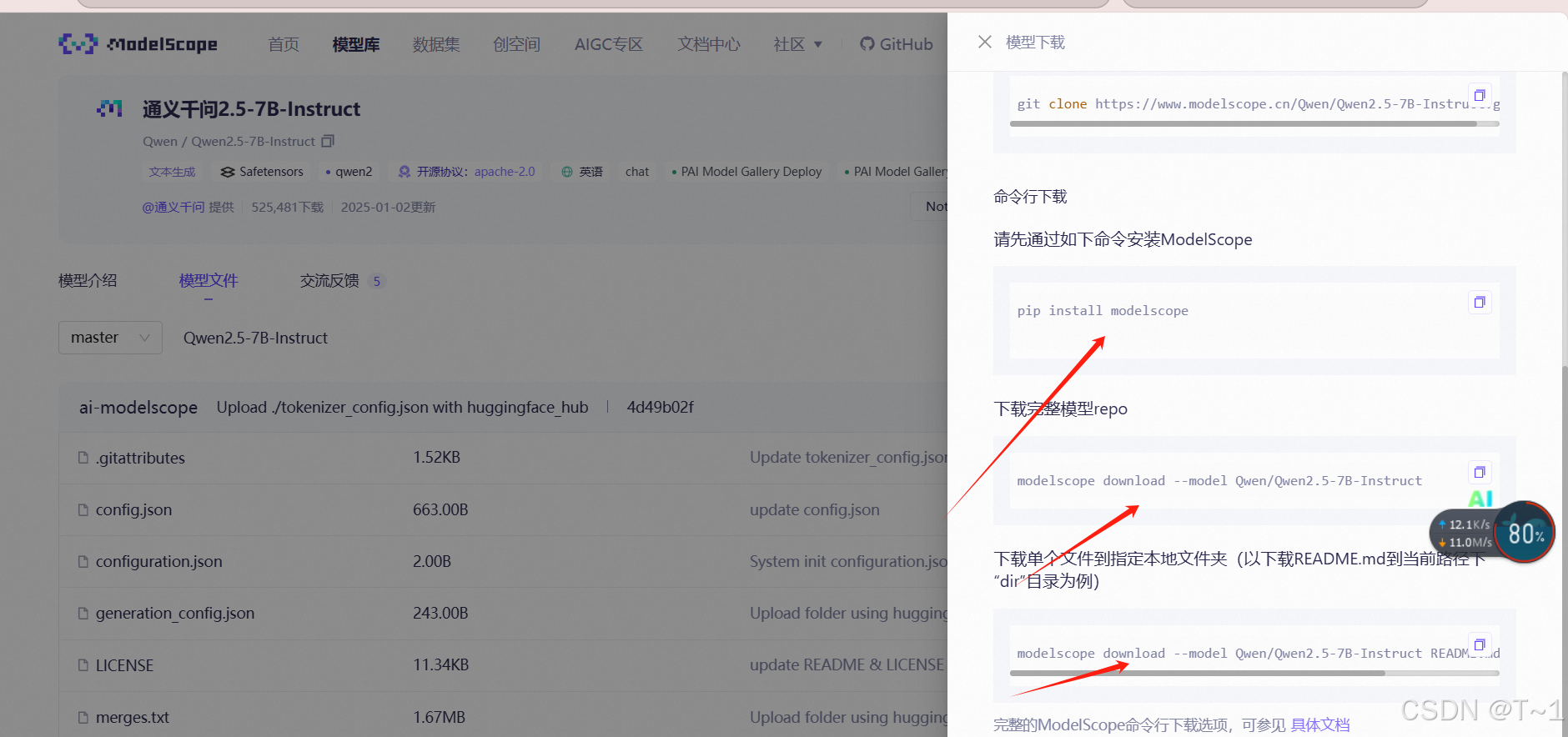Switch to the 模型介绍 tab
Screen dimensions: 1568x737
point(88,281)
